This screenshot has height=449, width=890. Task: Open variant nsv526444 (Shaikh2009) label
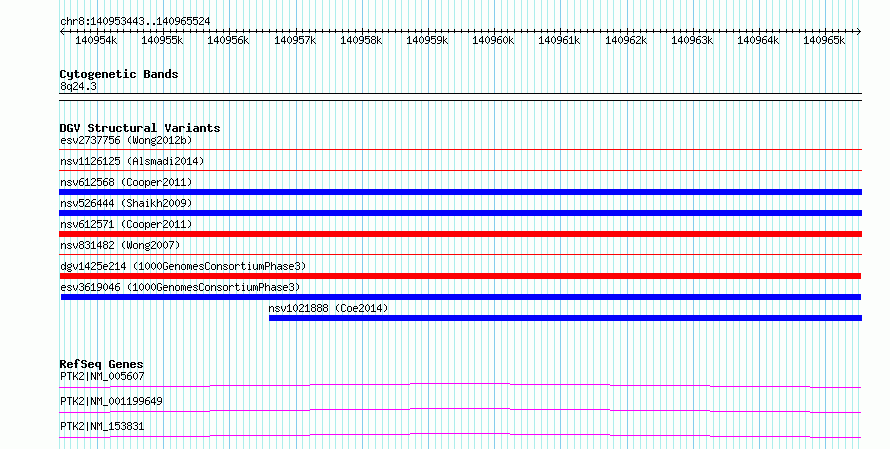(x=126, y=203)
